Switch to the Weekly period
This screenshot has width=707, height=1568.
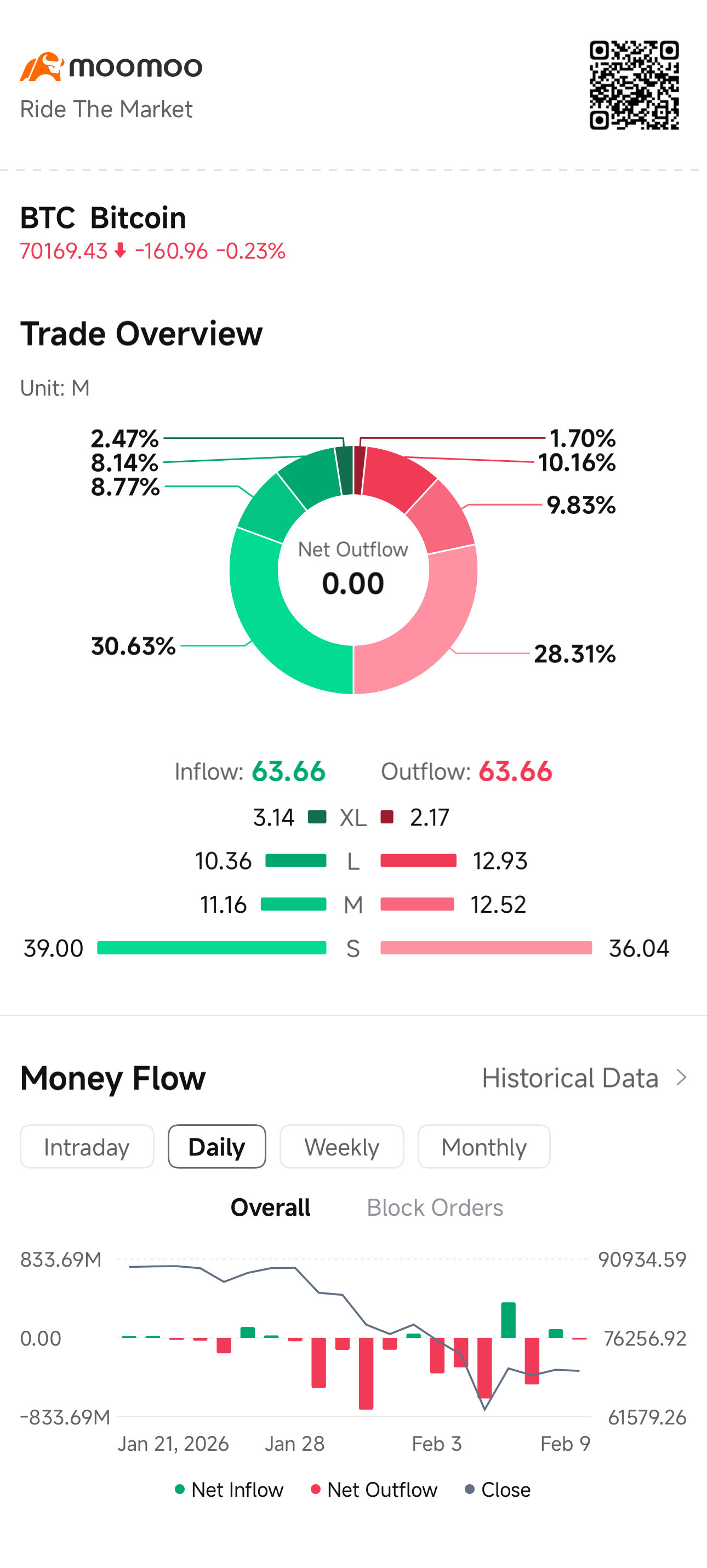point(341,1147)
